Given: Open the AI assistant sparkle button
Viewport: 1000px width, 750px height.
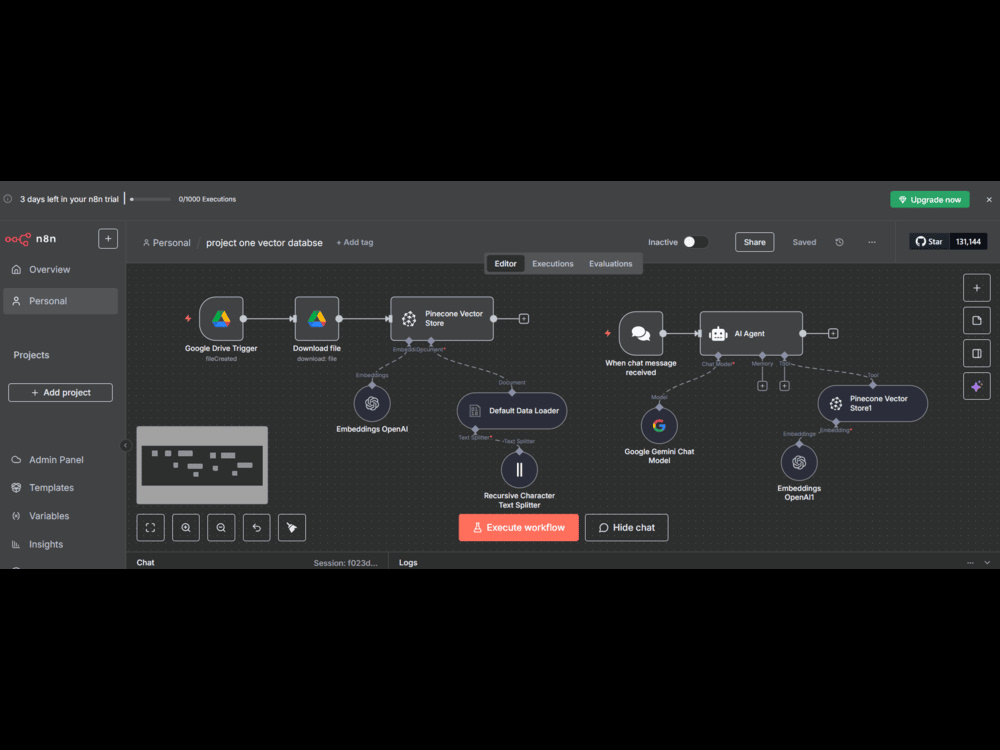Looking at the screenshot, I should pos(976,386).
